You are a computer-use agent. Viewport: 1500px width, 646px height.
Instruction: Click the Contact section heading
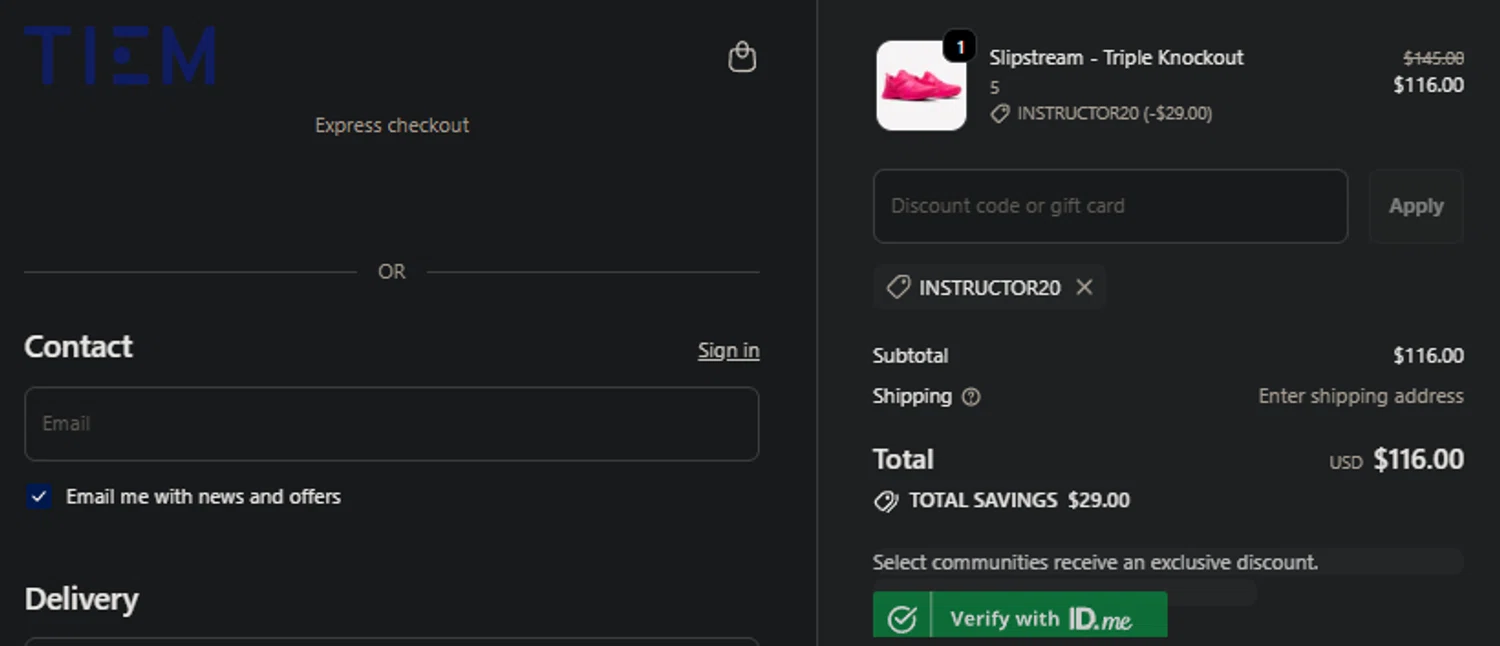click(x=78, y=346)
